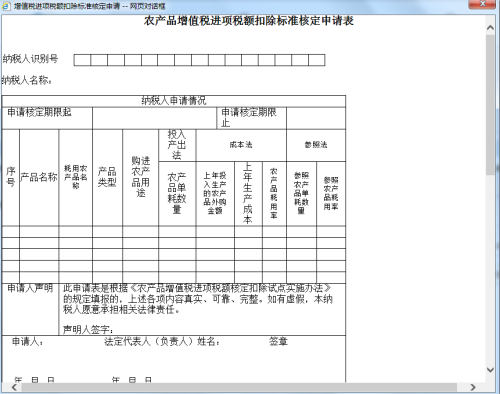Click the horizontal scrollbar thumb

(239, 387)
